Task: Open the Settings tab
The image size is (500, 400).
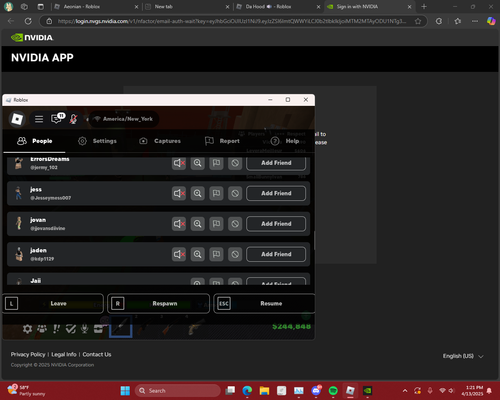Action: (x=97, y=141)
